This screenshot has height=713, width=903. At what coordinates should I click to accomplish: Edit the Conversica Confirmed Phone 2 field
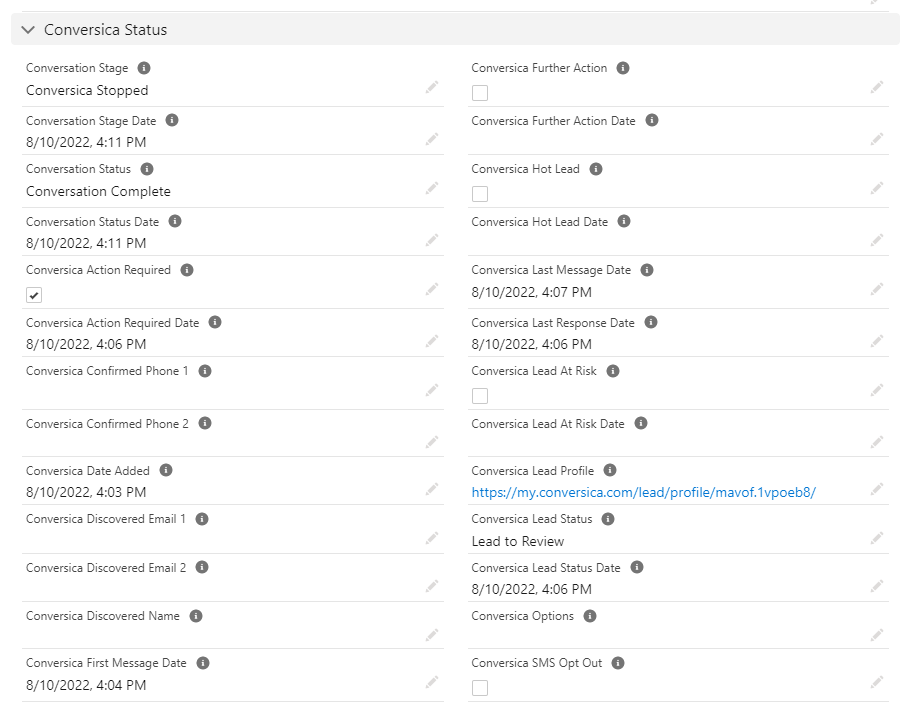pyautogui.click(x=432, y=442)
